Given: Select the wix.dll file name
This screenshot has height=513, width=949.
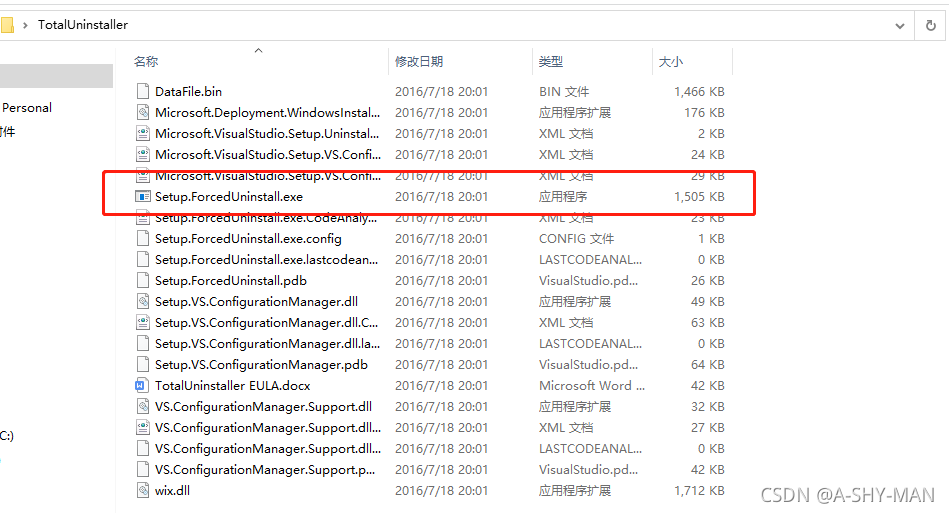Looking at the screenshot, I should (172, 491).
